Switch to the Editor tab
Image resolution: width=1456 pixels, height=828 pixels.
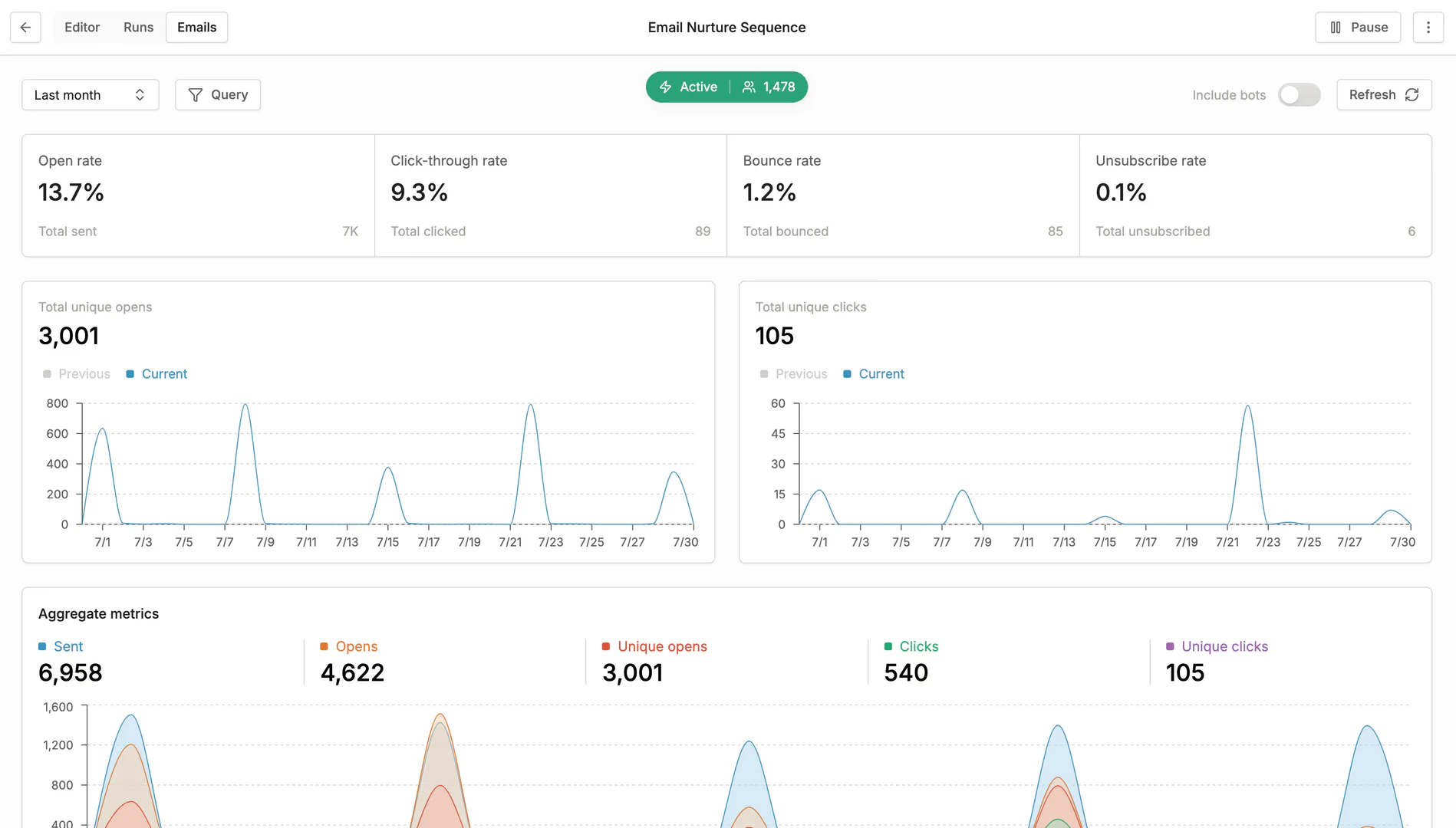point(81,27)
